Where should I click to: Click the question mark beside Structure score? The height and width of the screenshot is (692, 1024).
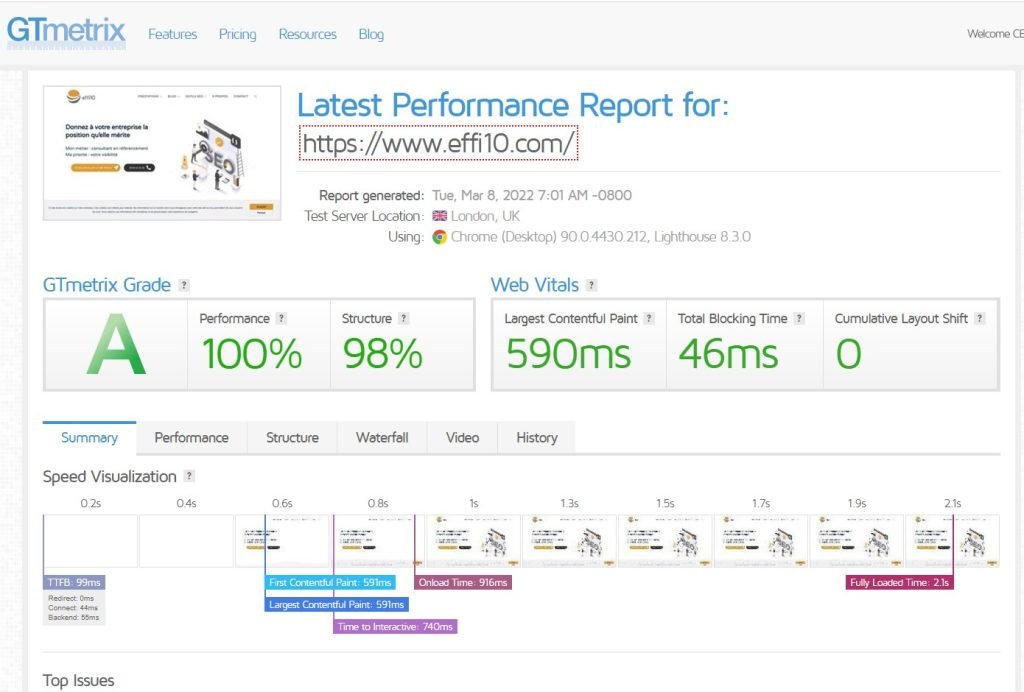pyautogui.click(x=404, y=318)
